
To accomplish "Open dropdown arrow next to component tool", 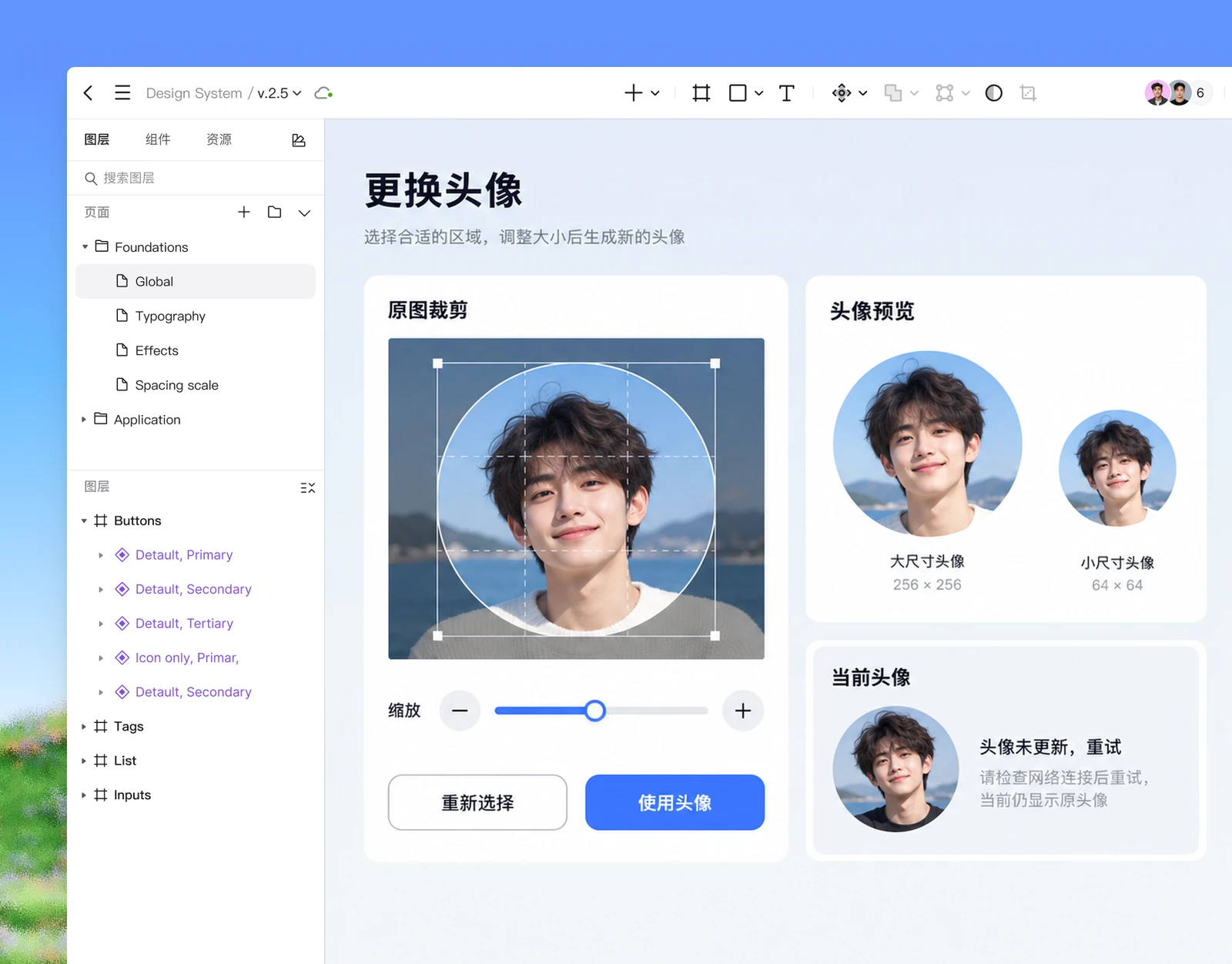I will click(863, 93).
